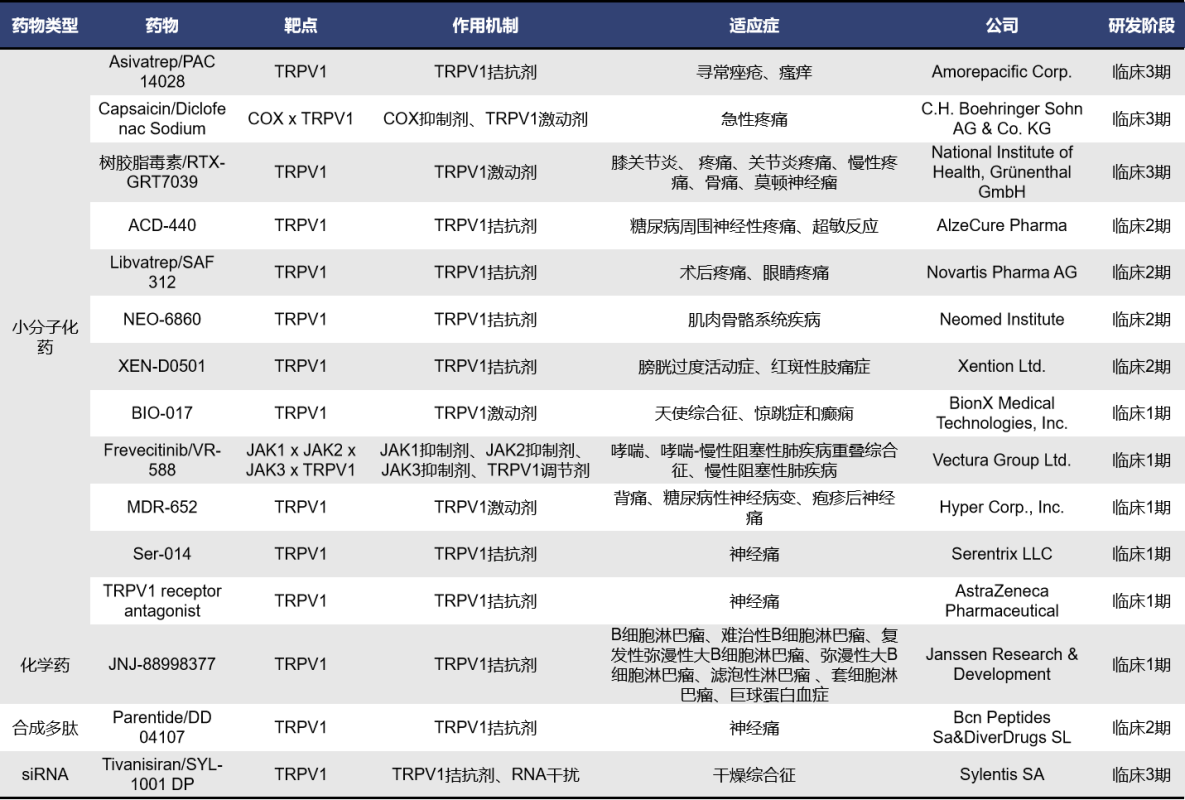Select the Capsaicin/Diclofenac Sodium cell
Image resolution: width=1185 pixels, height=800 pixels.
pos(162,119)
